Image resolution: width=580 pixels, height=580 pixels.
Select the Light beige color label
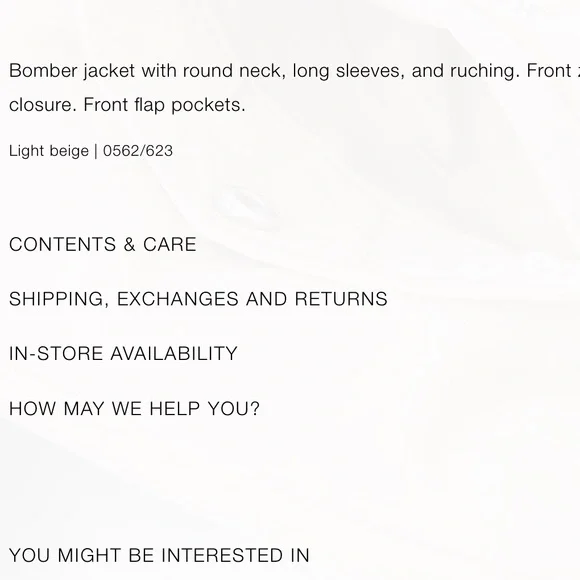click(x=49, y=151)
